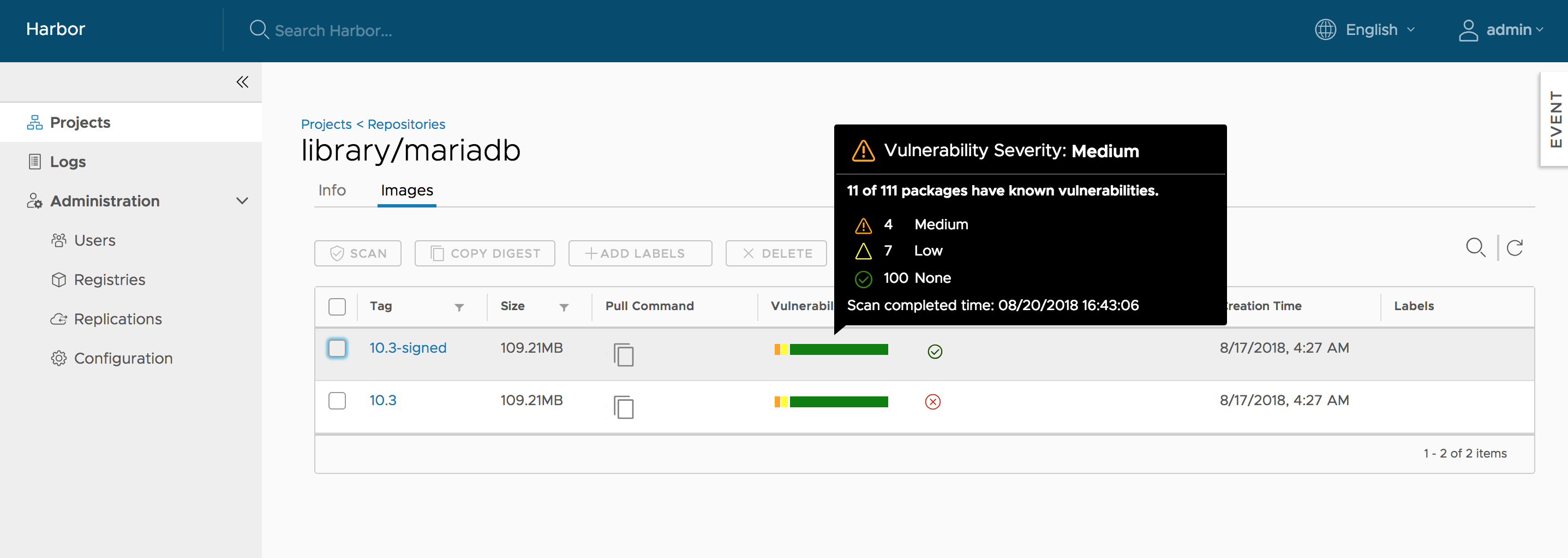1568x558 pixels.
Task: Click red unsigned icon for 10.3
Action: click(932, 402)
